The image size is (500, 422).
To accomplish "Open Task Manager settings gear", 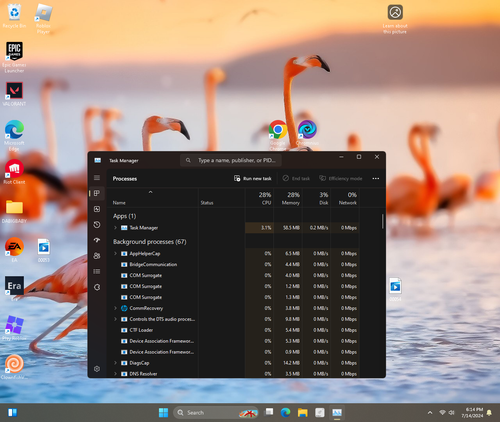I will coord(97,369).
